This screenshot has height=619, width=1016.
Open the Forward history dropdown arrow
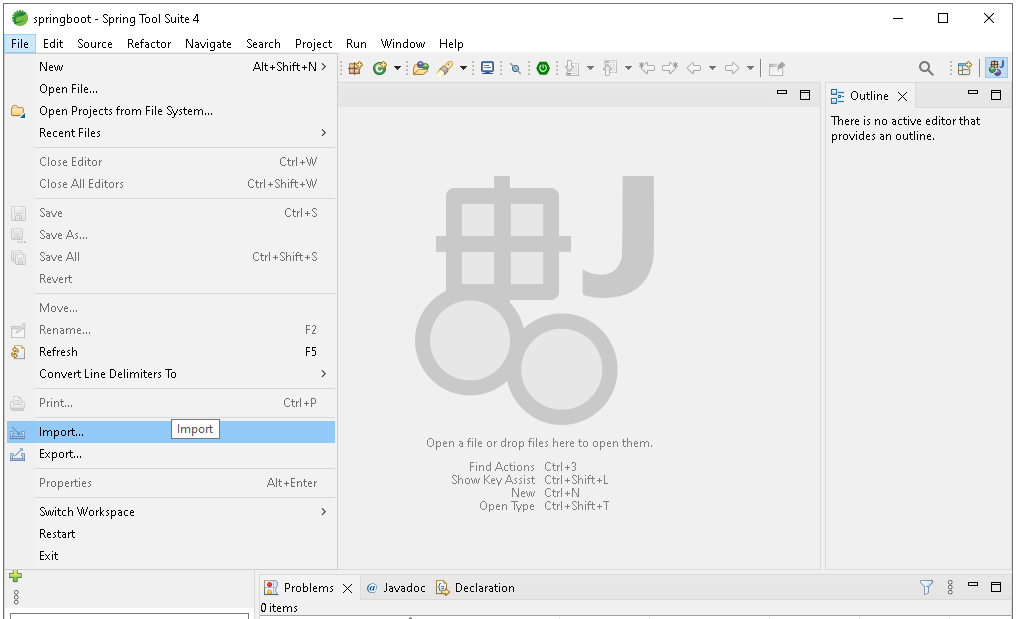pyautogui.click(x=750, y=68)
